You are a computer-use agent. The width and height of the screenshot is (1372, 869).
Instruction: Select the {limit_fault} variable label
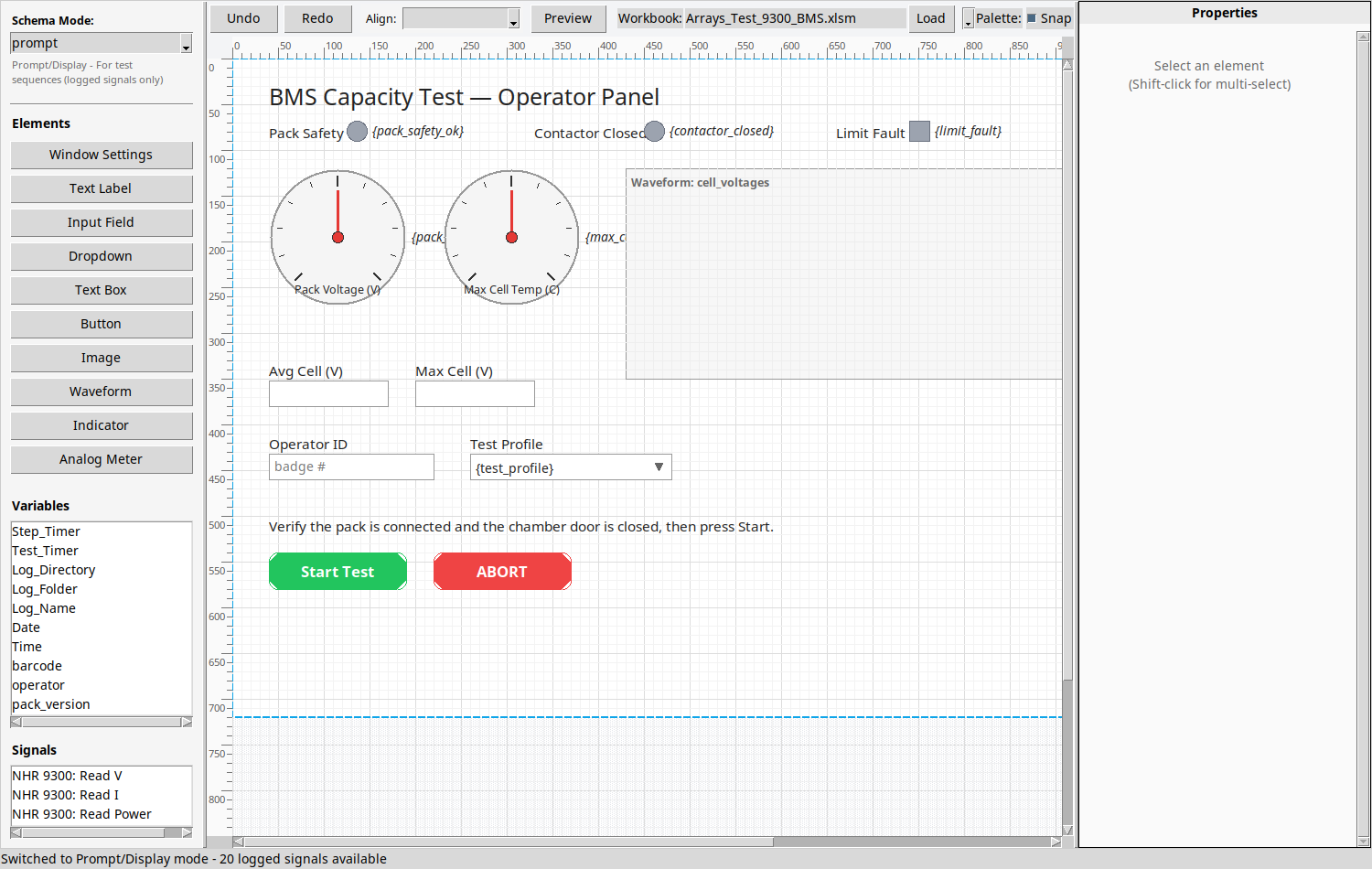968,131
